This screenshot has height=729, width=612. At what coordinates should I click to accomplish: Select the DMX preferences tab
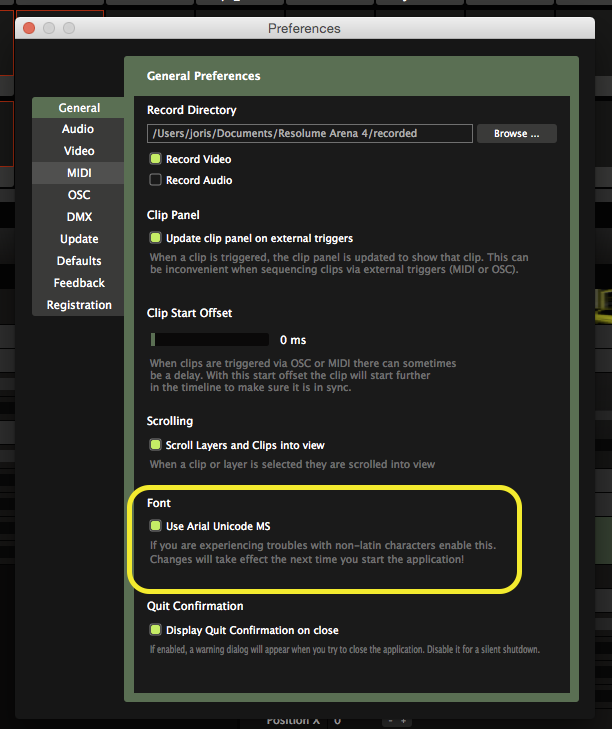click(79, 217)
